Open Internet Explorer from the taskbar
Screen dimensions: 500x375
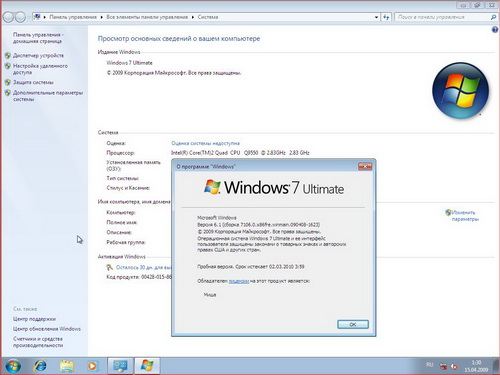click(x=40, y=366)
